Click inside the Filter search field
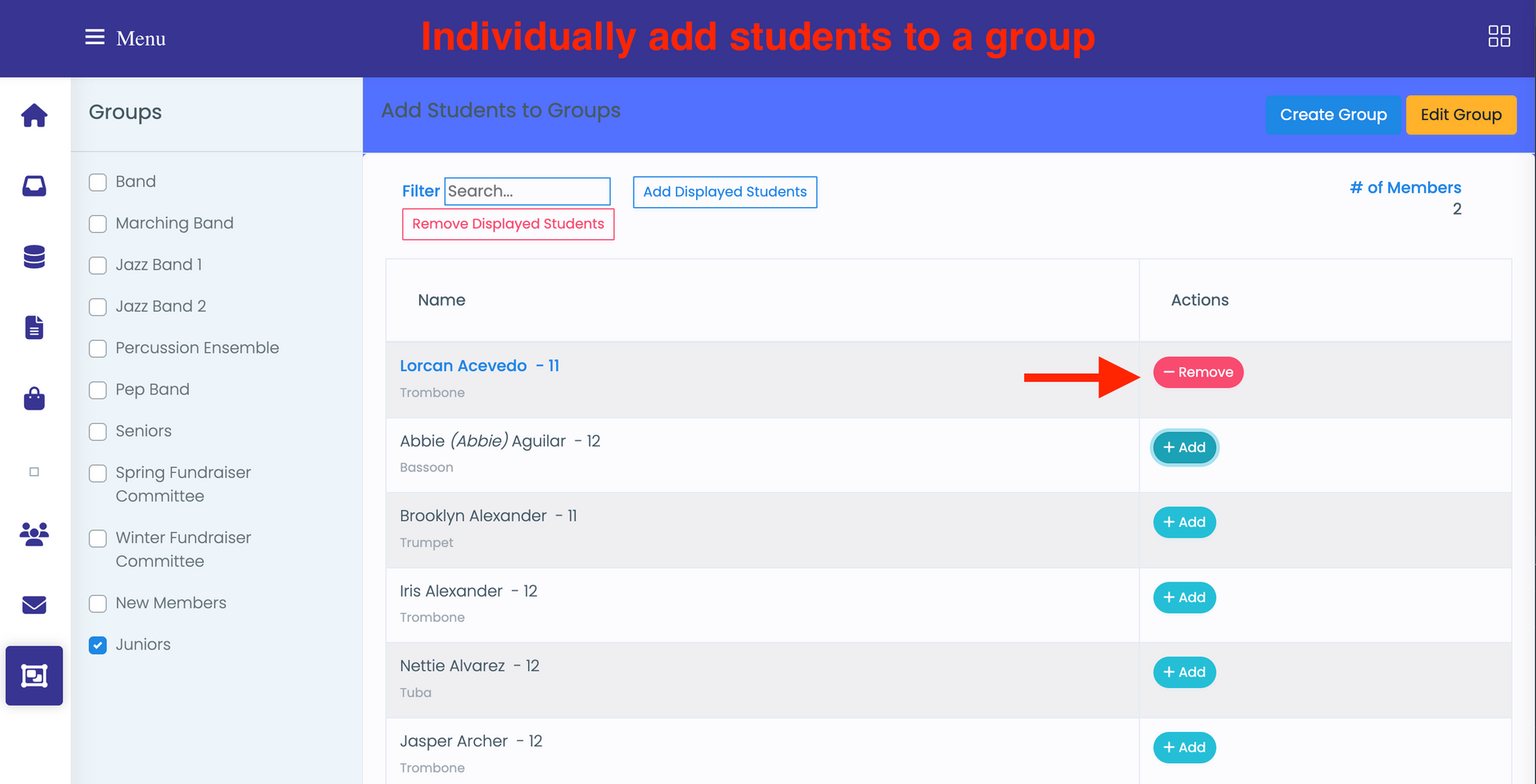 [x=527, y=191]
